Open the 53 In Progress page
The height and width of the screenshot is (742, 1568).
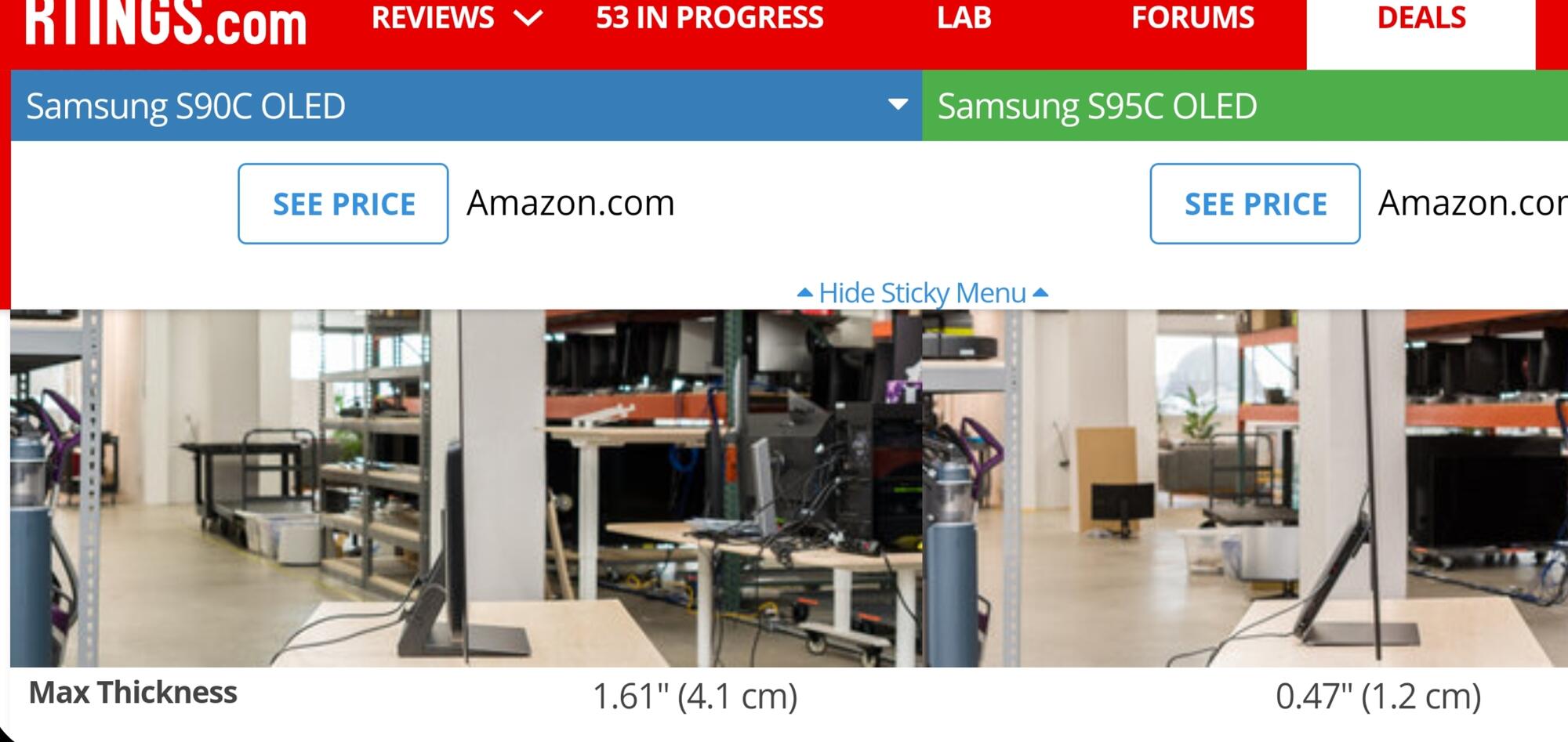pos(710,17)
